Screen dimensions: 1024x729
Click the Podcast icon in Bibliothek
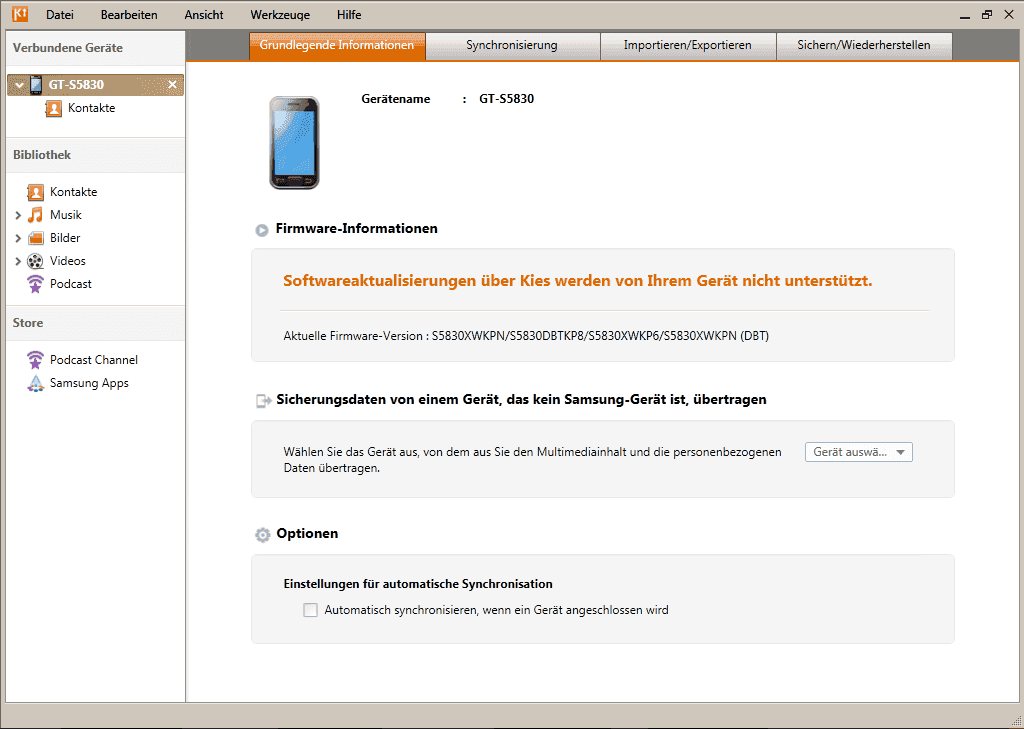(35, 284)
